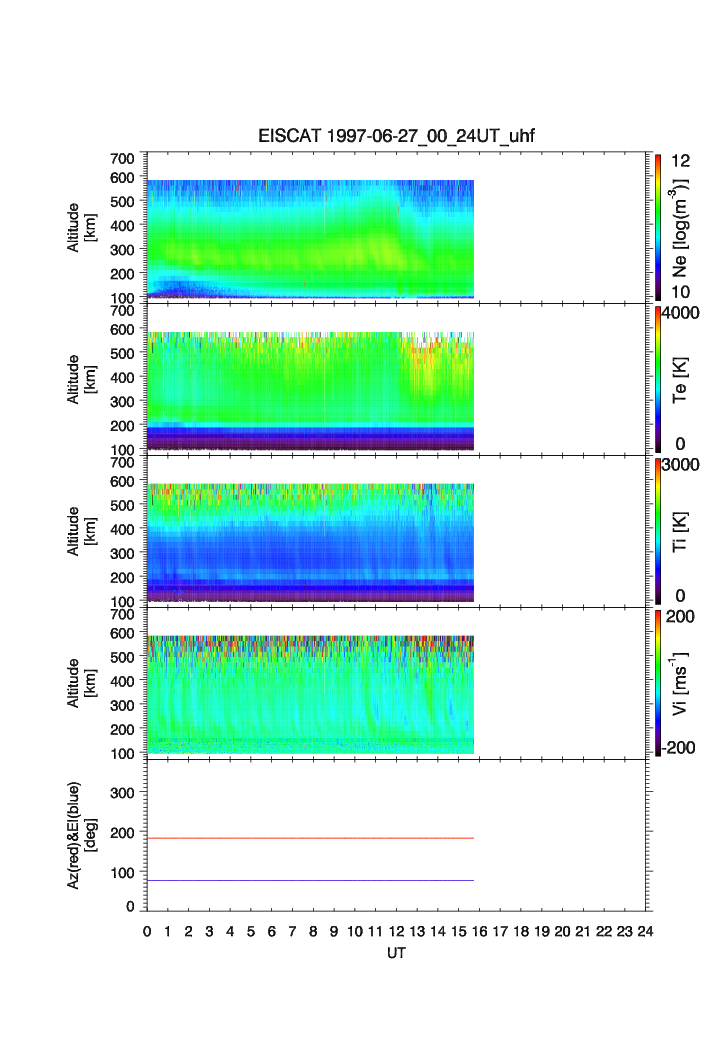This screenshot has height=1063, width=708.
Task: Click the 3000 maximum on the Ti scale
Action: (681, 464)
